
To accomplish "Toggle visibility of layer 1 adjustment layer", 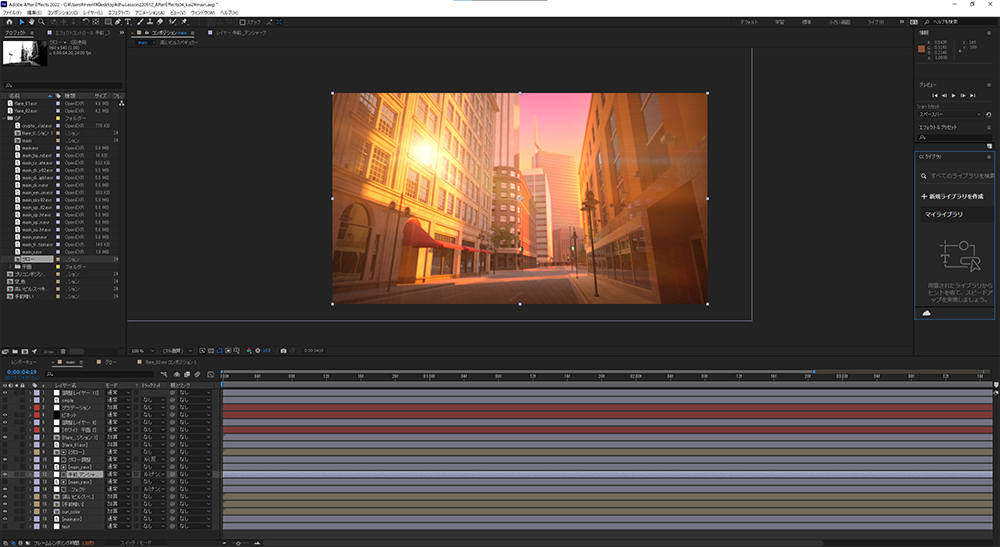I will pyautogui.click(x=5, y=393).
